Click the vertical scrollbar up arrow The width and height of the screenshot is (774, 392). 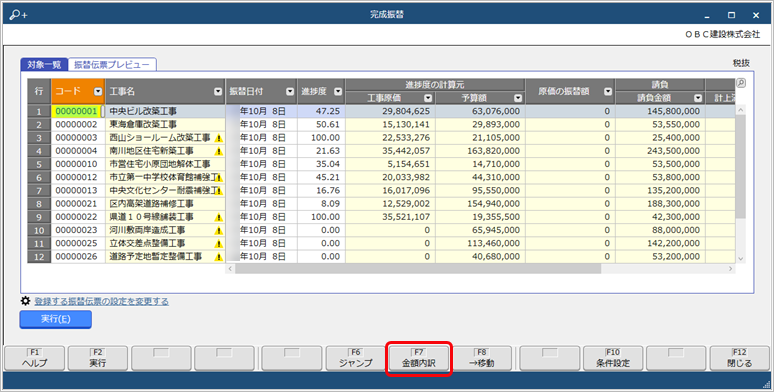pos(740,110)
